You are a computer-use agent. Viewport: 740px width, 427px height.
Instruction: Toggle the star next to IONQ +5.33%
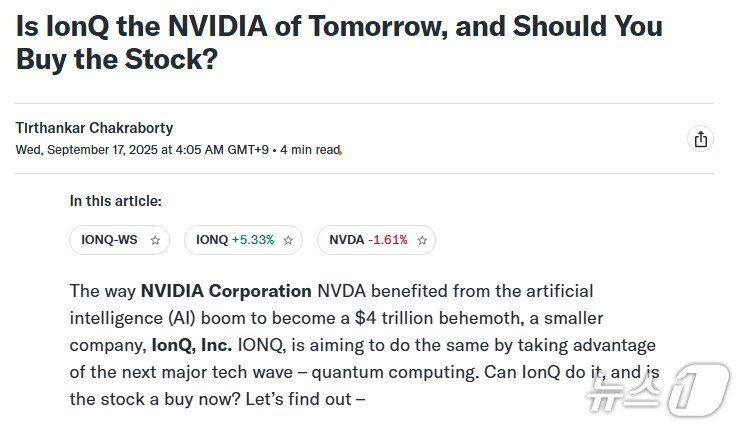(288, 240)
